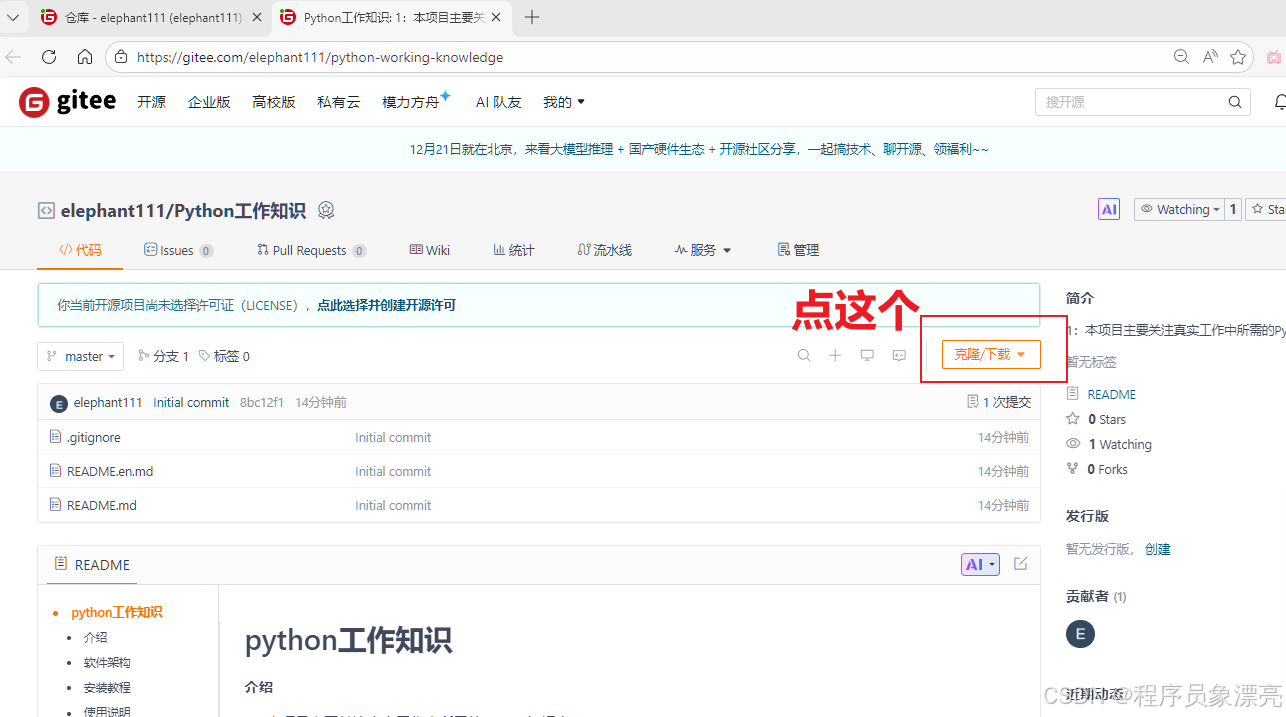Reload the page with refresh icon

[49, 57]
